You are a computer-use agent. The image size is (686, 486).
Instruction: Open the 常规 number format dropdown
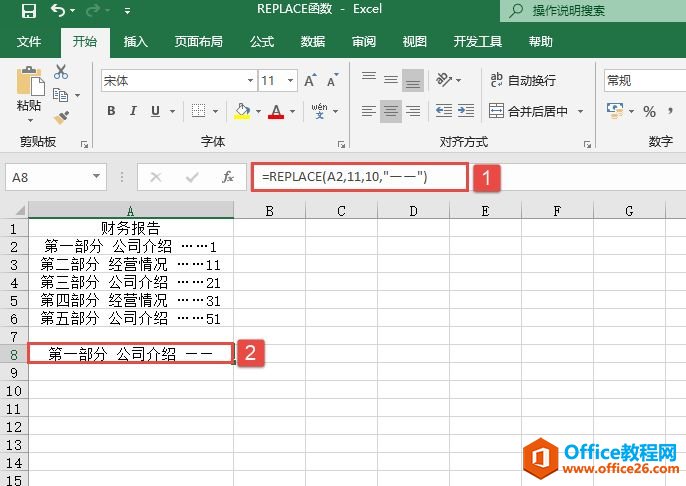(645, 80)
